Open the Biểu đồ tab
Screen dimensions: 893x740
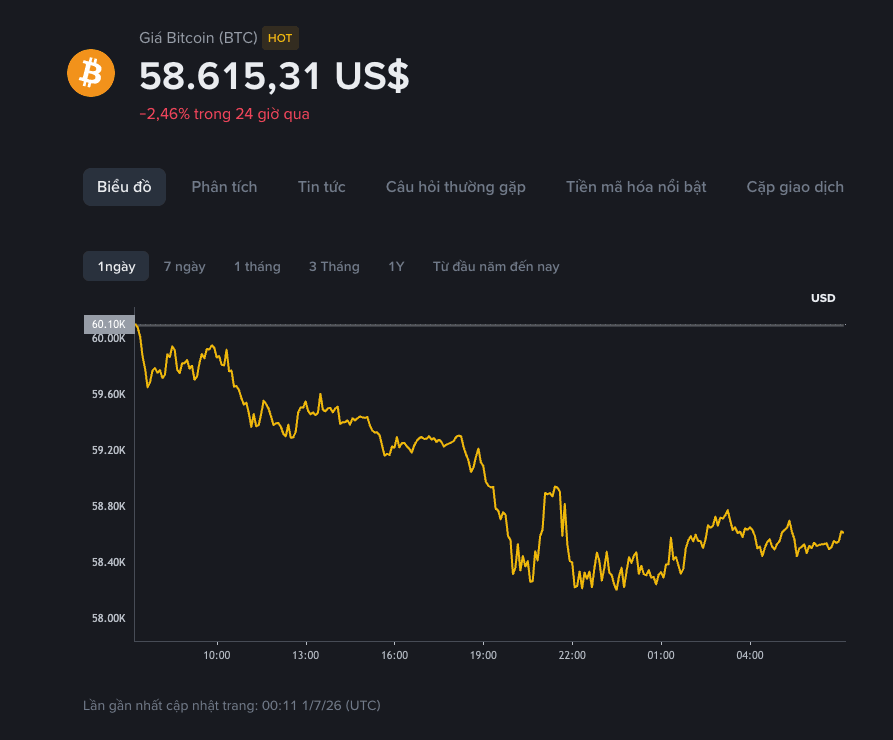(124, 187)
